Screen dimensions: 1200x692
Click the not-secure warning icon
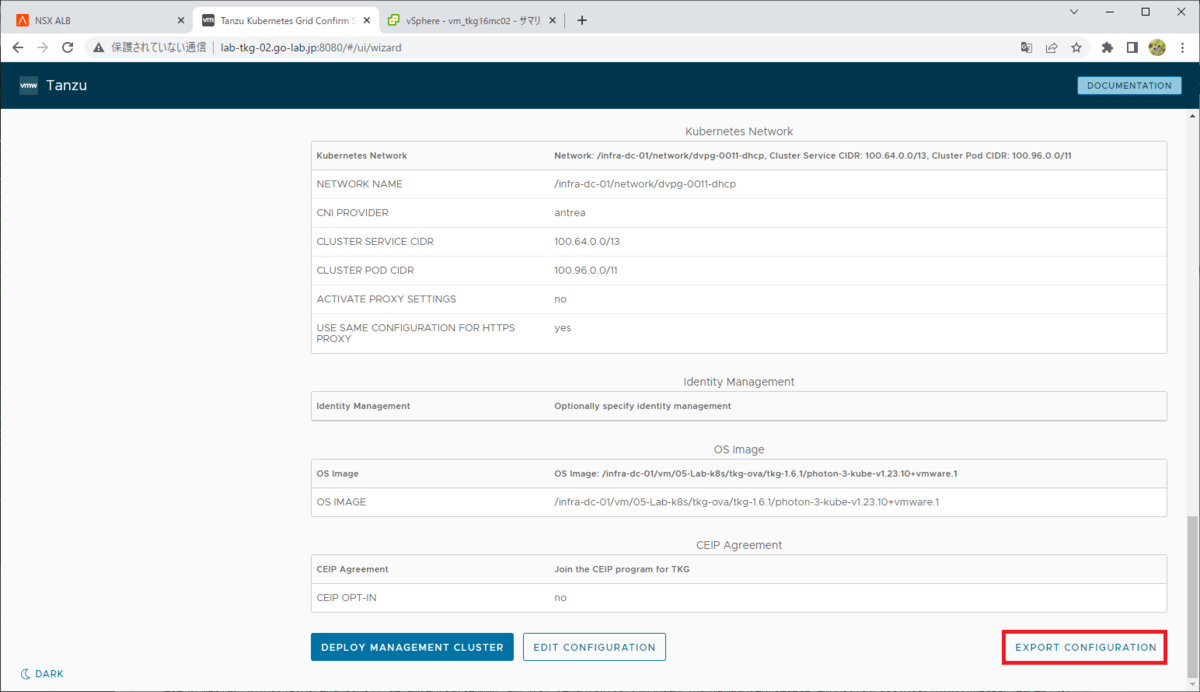tap(100, 47)
